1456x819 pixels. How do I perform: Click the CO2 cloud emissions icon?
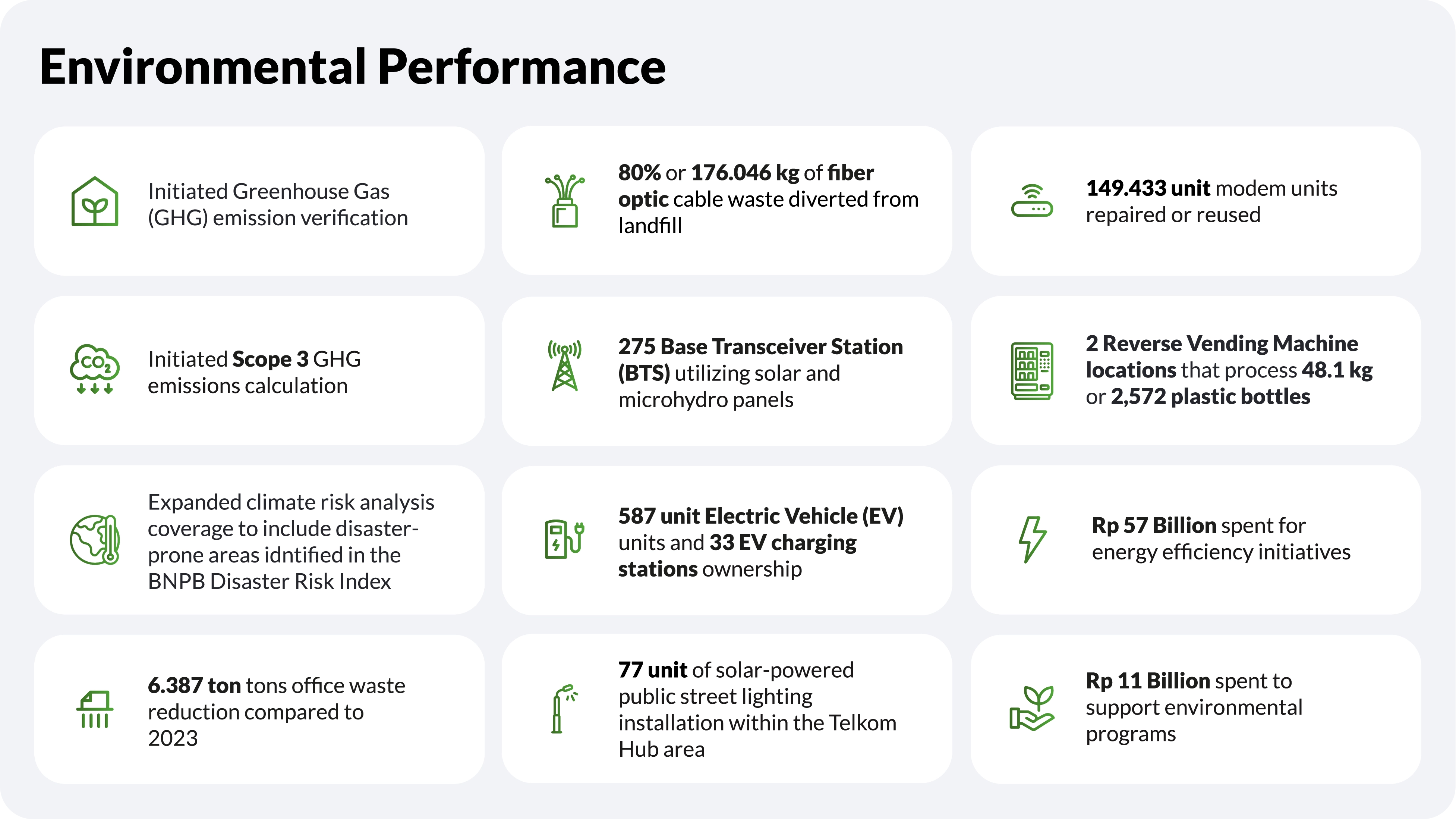point(94,369)
